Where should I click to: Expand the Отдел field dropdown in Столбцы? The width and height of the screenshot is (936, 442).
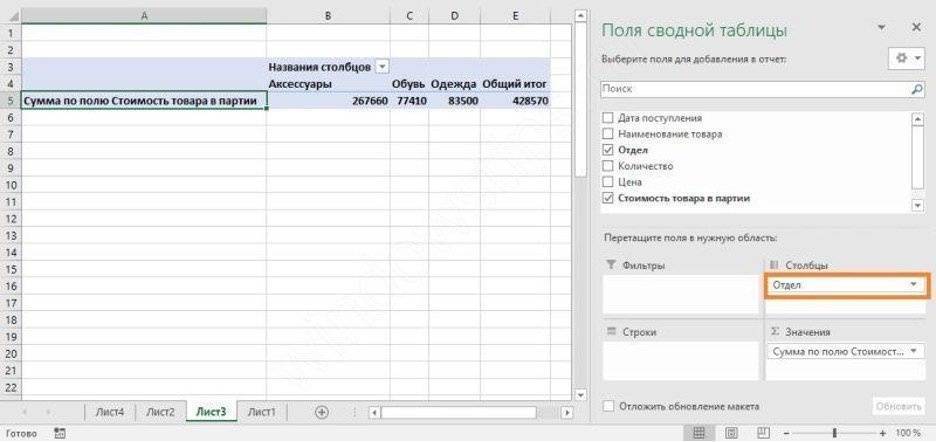pyautogui.click(x=913, y=285)
